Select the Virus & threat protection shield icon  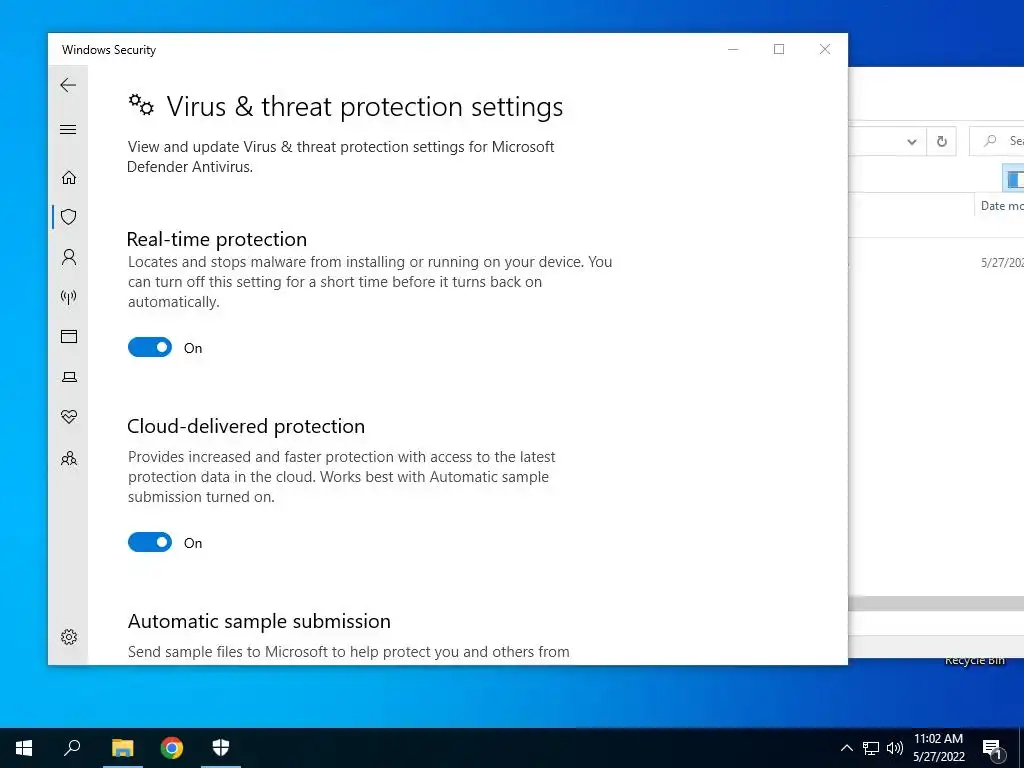click(x=69, y=217)
